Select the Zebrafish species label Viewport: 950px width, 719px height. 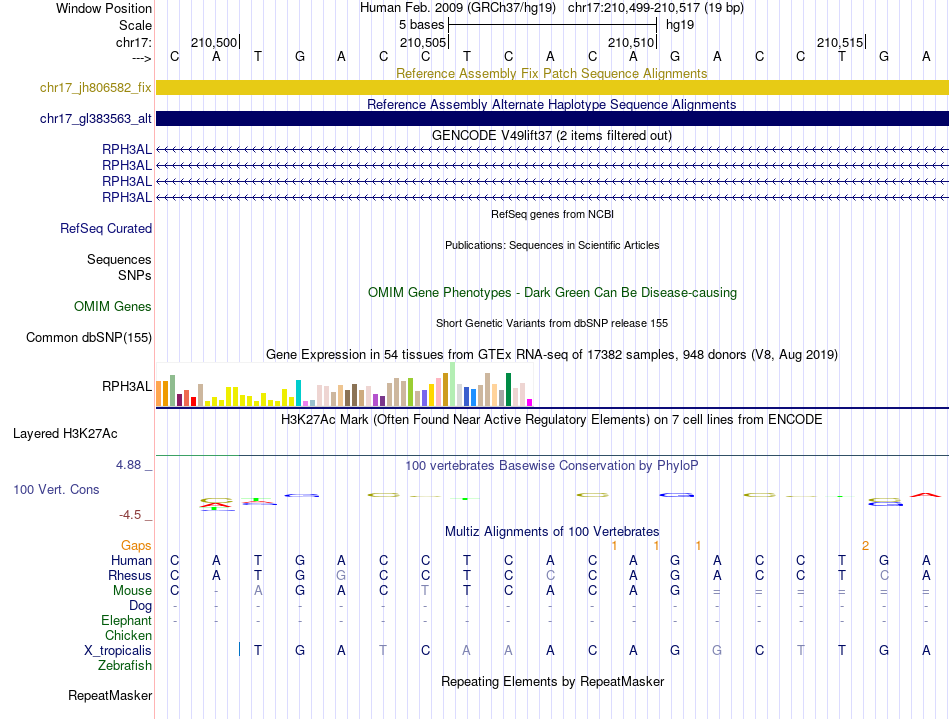coord(125,666)
